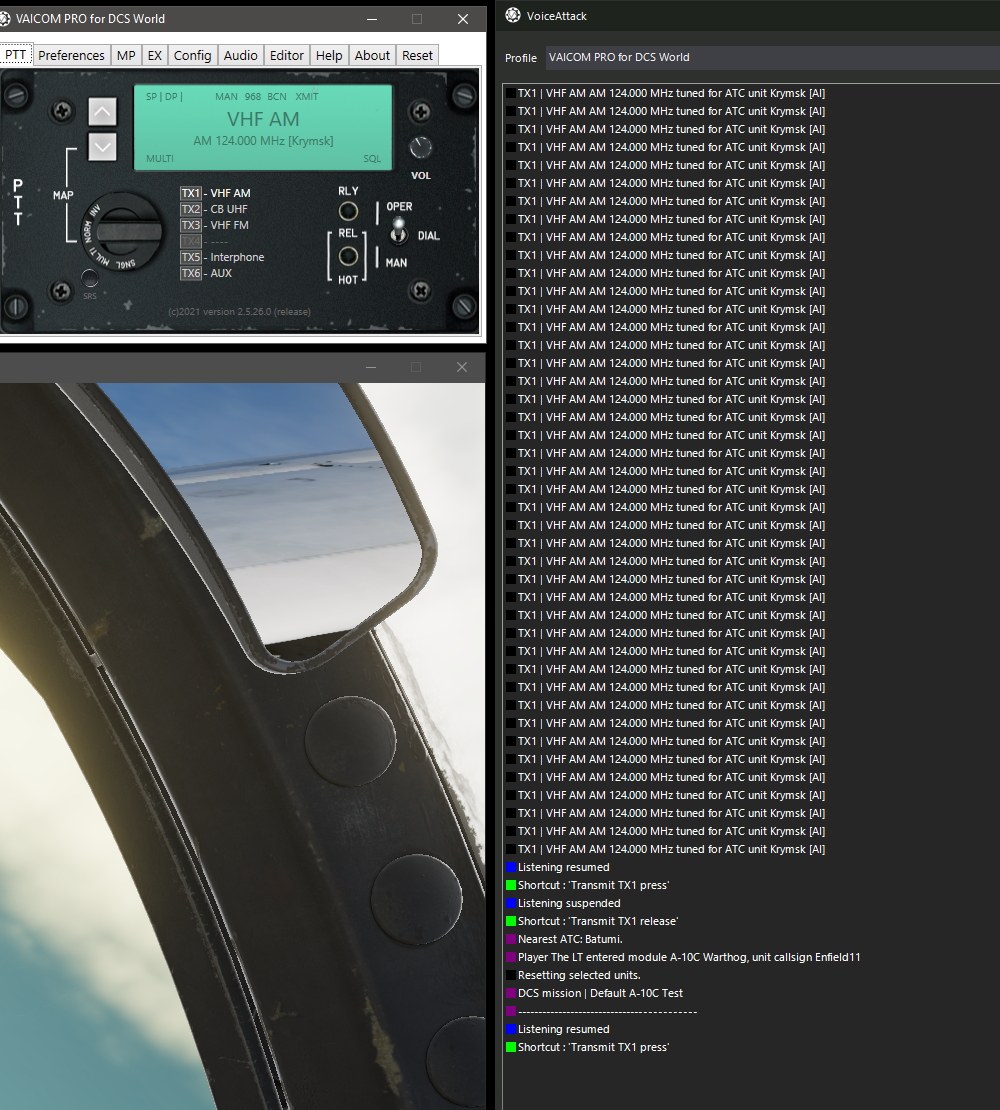Click the down arrow button on radio panel
Image resolution: width=1000 pixels, height=1110 pixels.
(102, 147)
